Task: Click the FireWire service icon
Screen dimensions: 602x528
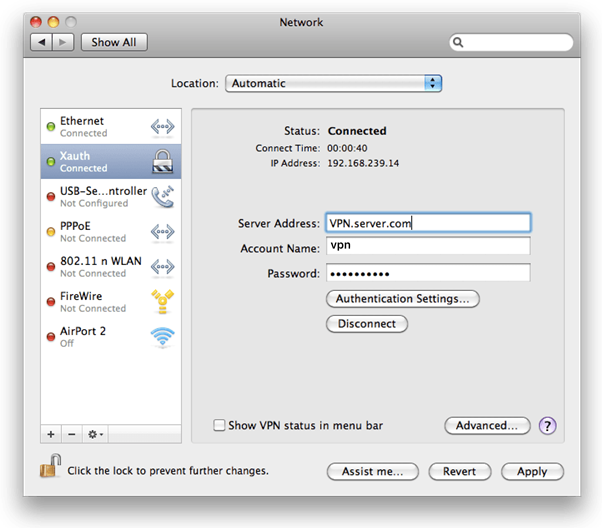Action: [162, 301]
